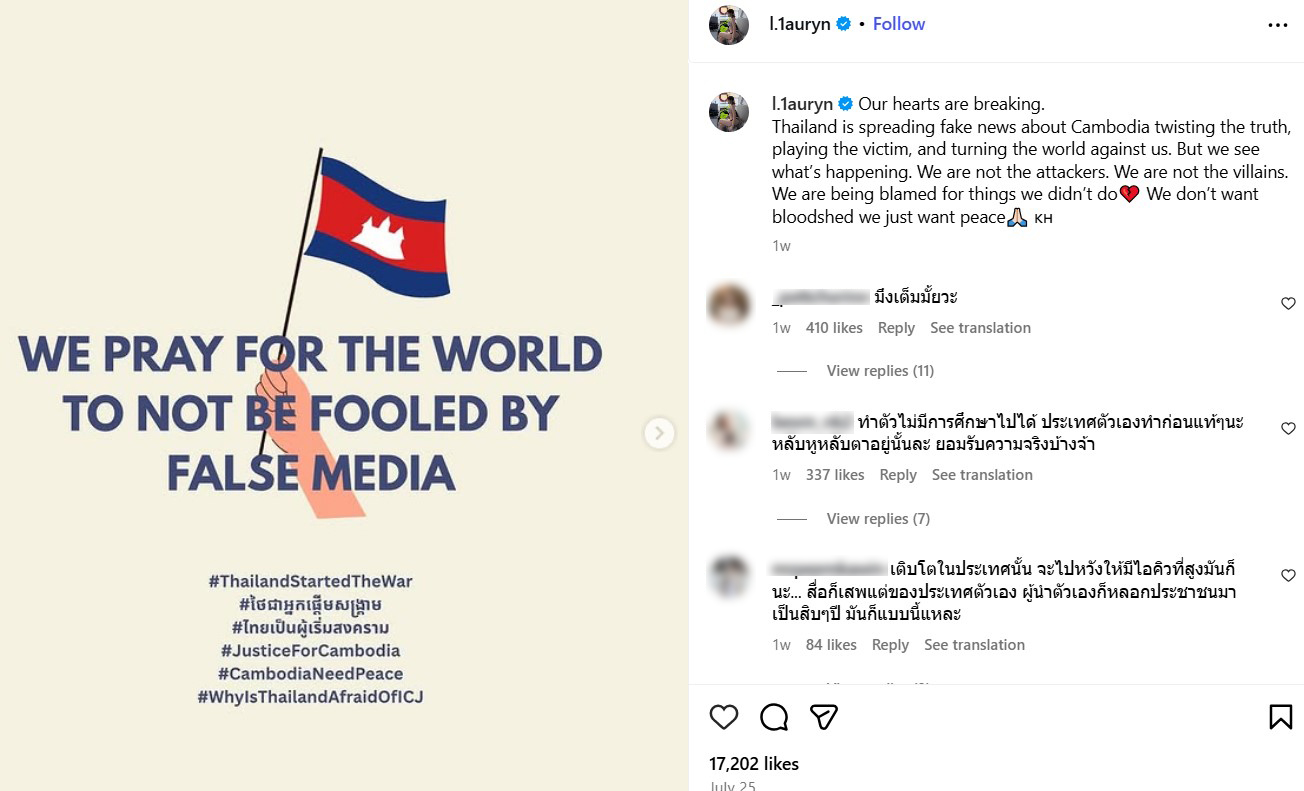Open the comment bubble icon
The width and height of the screenshot is (1304, 791).
pyautogui.click(x=774, y=717)
